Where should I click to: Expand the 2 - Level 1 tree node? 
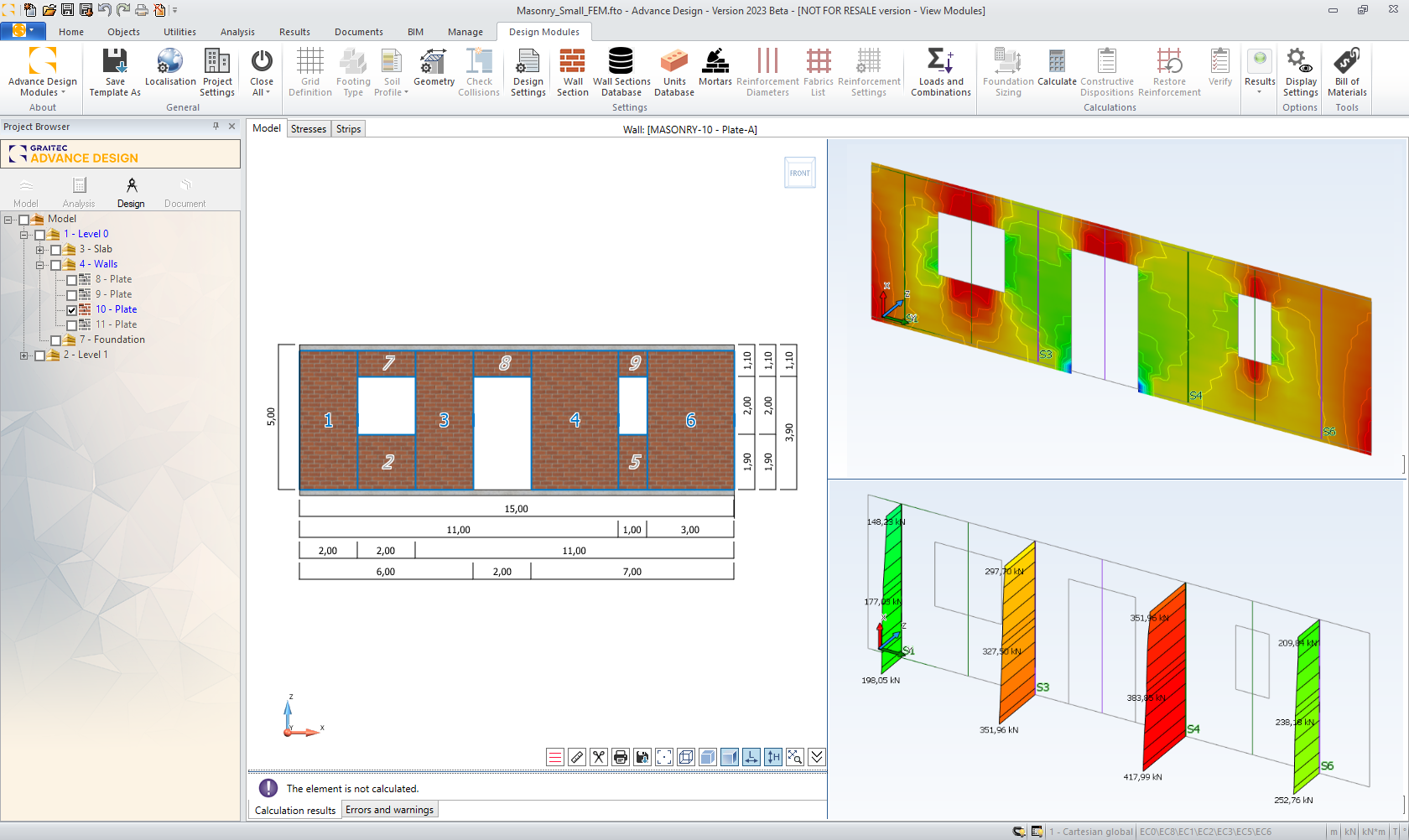tap(24, 355)
